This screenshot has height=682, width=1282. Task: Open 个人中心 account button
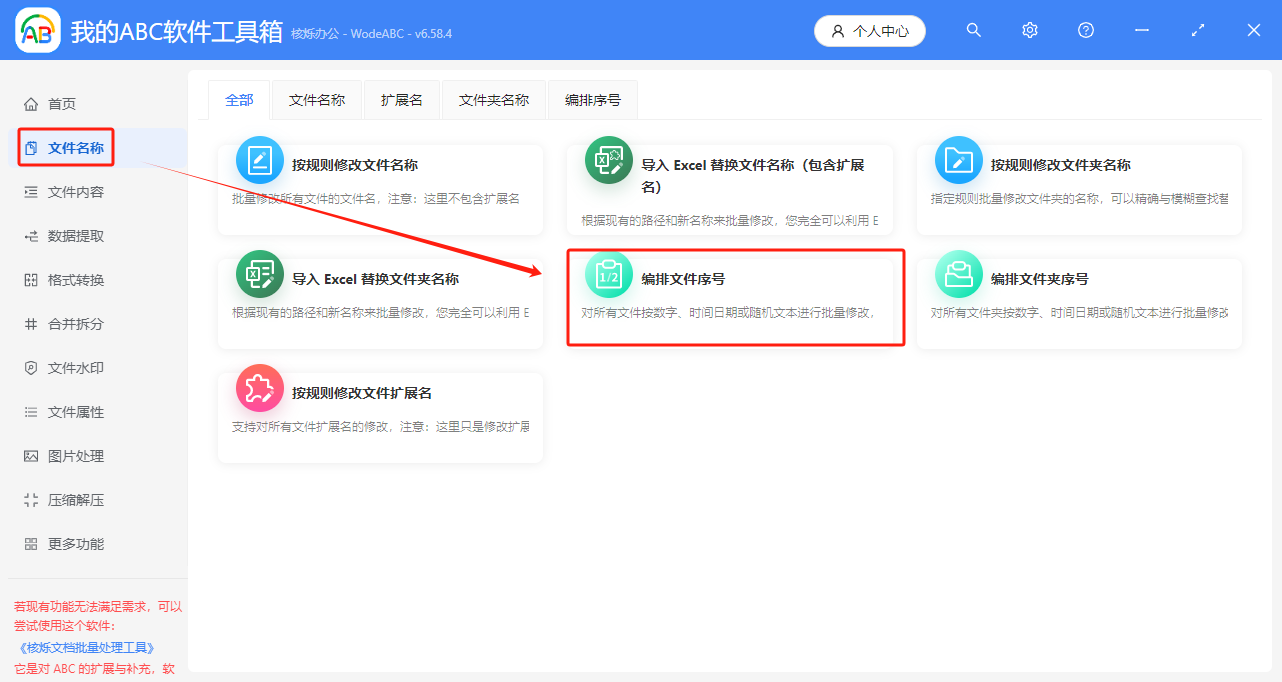point(869,30)
